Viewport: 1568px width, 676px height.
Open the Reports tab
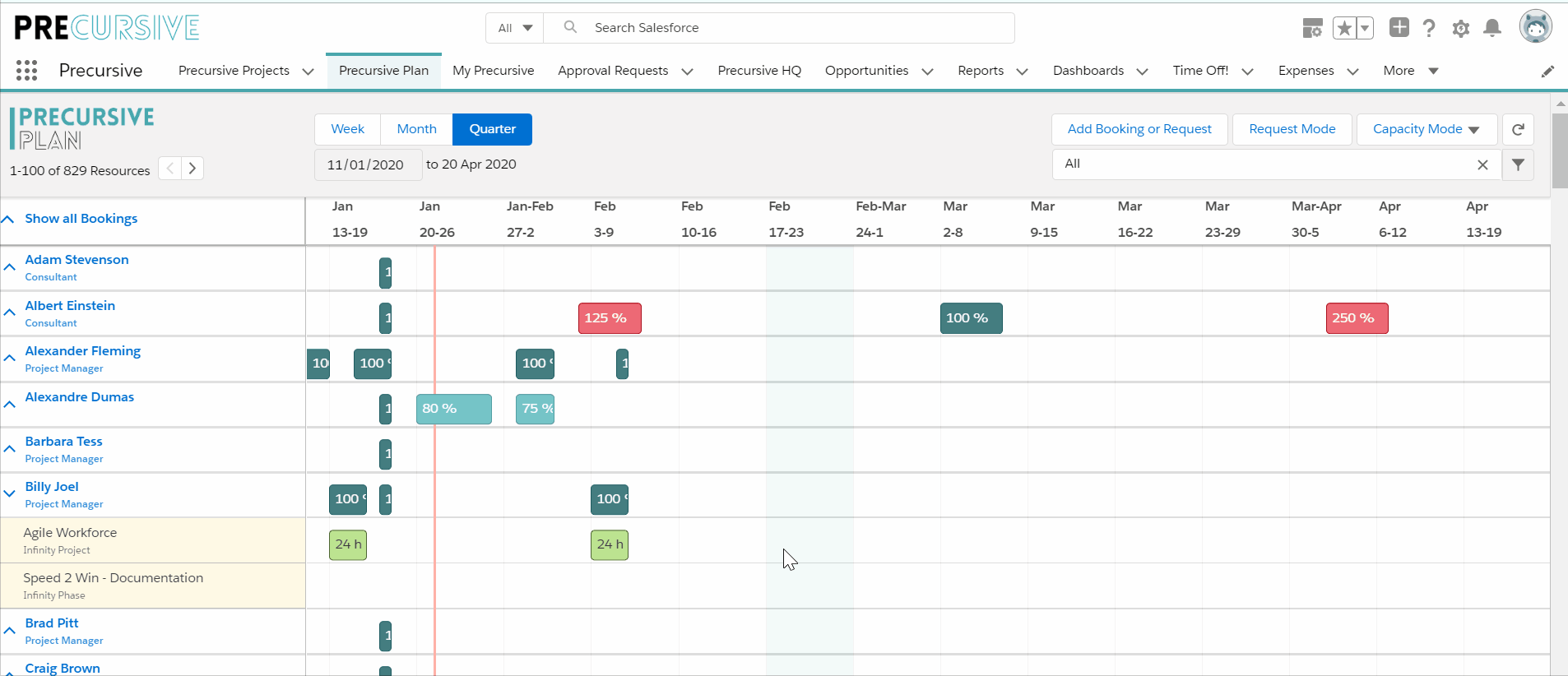981,71
